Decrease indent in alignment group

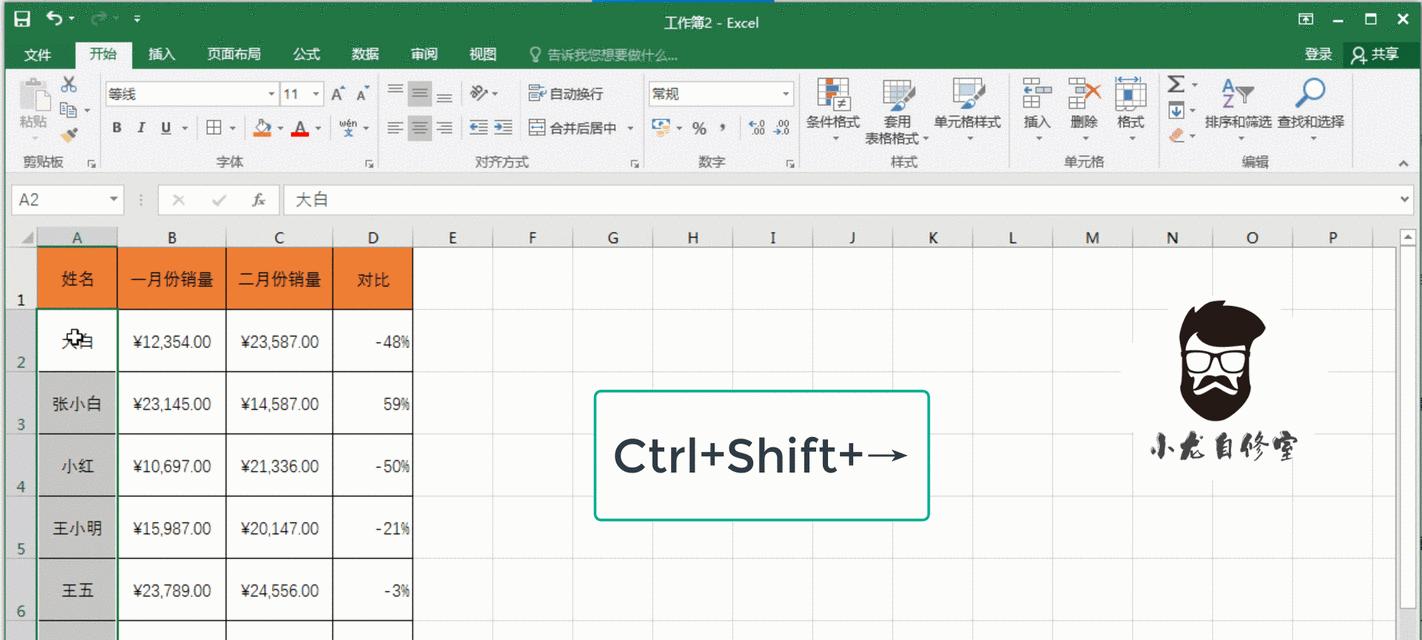coord(479,128)
